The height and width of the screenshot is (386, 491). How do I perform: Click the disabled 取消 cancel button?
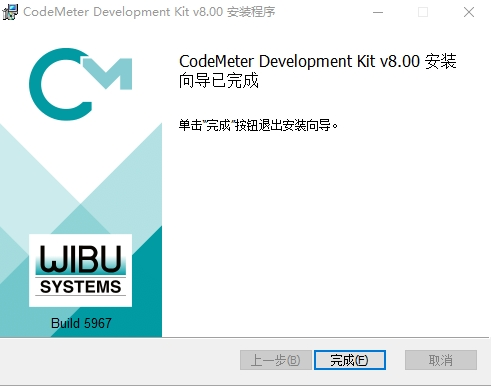(x=441, y=360)
